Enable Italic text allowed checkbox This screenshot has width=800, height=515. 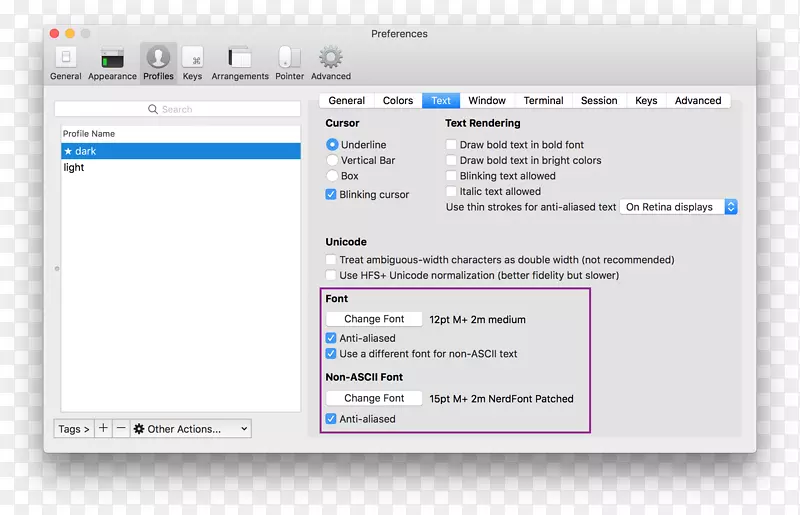451,191
